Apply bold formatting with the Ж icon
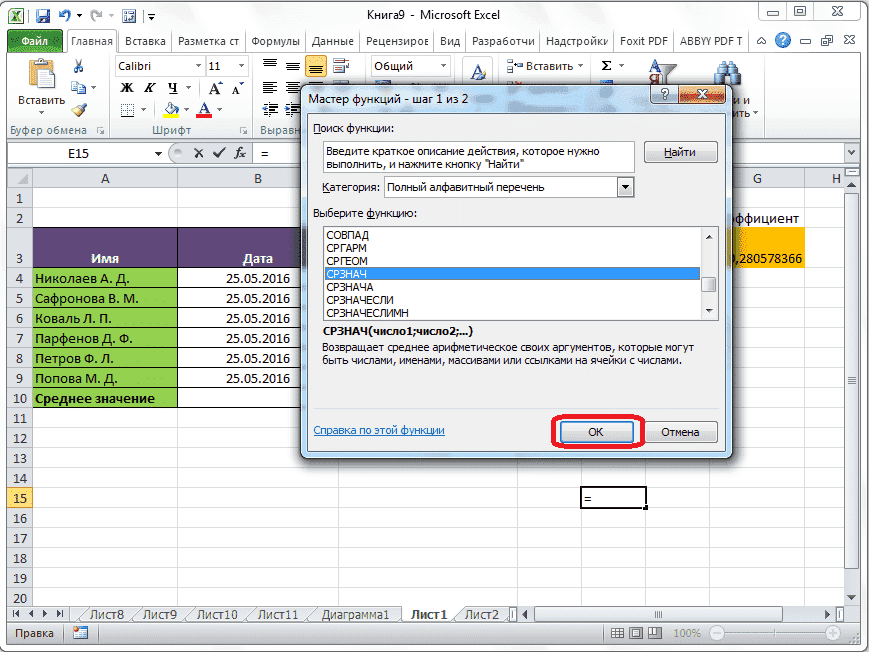 point(126,87)
